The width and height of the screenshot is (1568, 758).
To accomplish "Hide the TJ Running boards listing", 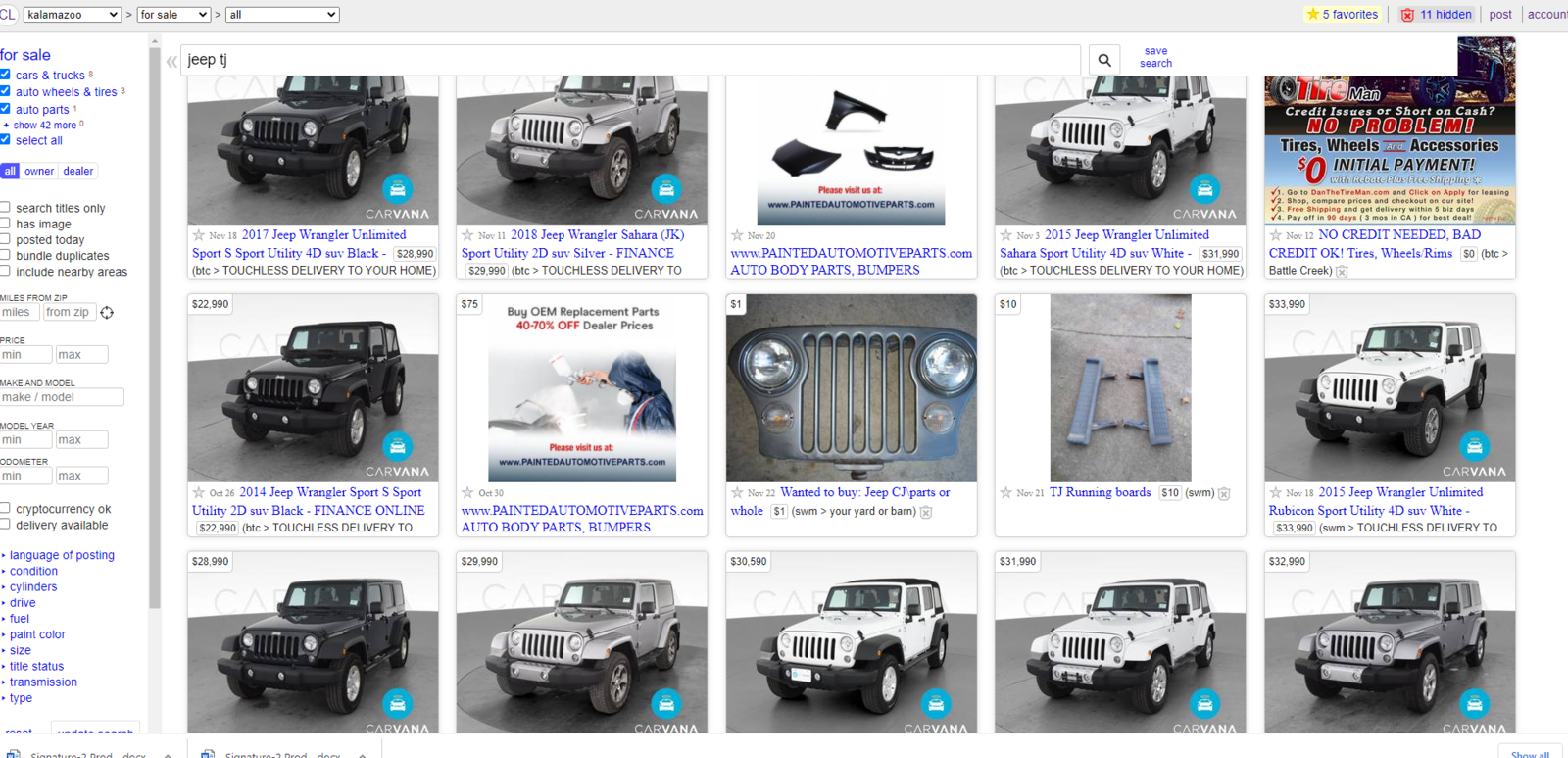I will (1224, 494).
